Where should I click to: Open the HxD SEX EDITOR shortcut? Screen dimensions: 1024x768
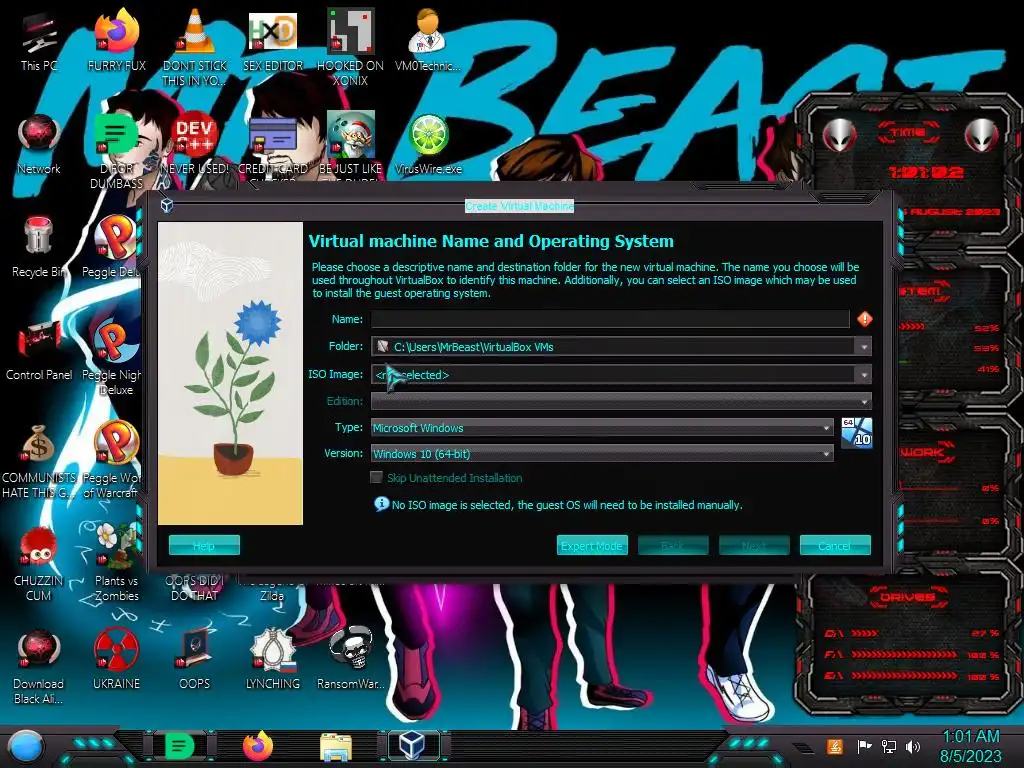273,41
